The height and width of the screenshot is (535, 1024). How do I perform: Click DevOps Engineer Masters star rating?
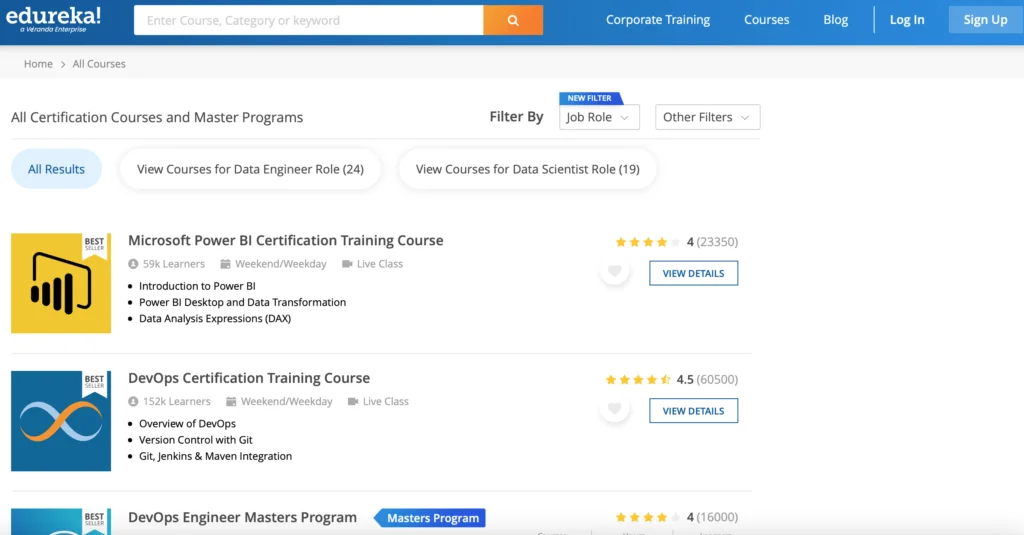648,517
